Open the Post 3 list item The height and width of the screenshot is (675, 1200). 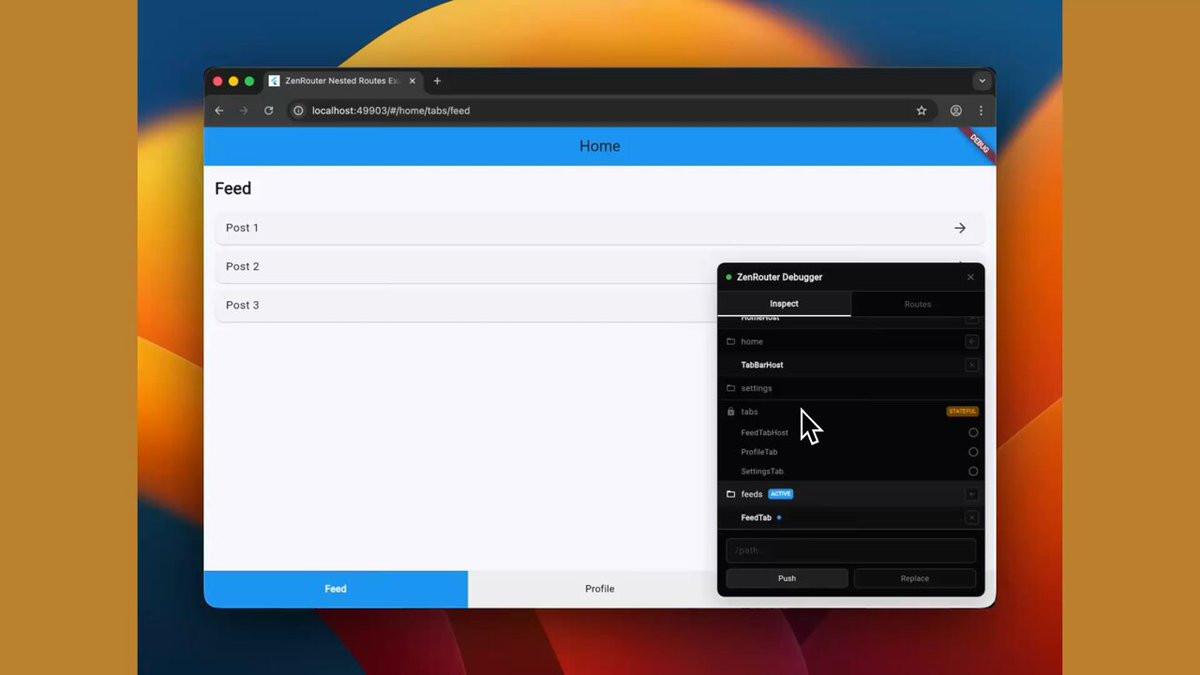click(466, 305)
